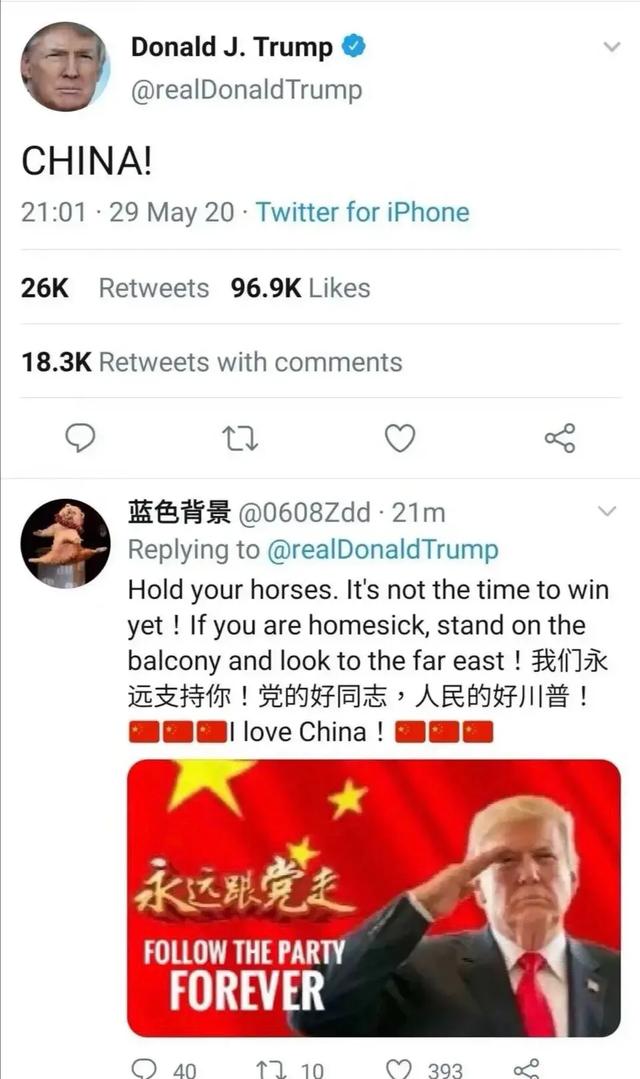Like the CHINA! tweet with the heart icon

[400, 438]
